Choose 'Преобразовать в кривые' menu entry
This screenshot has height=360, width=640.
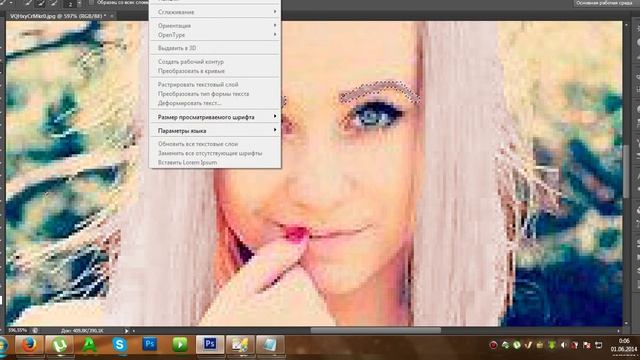pyautogui.click(x=215, y=71)
